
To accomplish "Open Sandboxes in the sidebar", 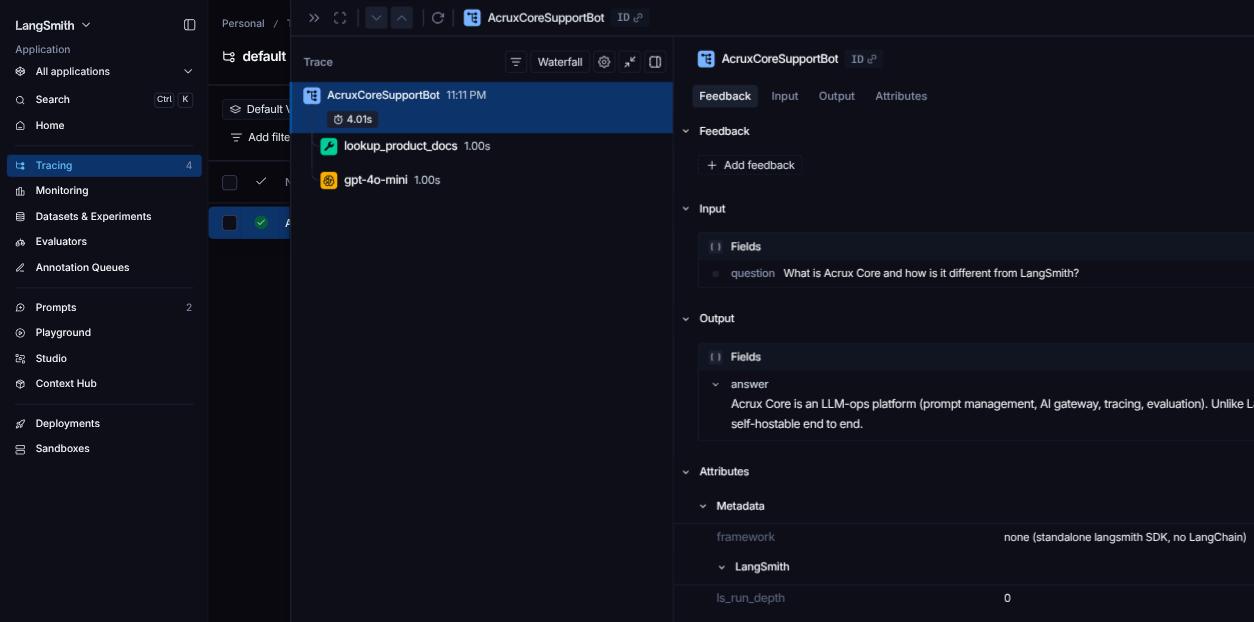I will tap(104, 449).
